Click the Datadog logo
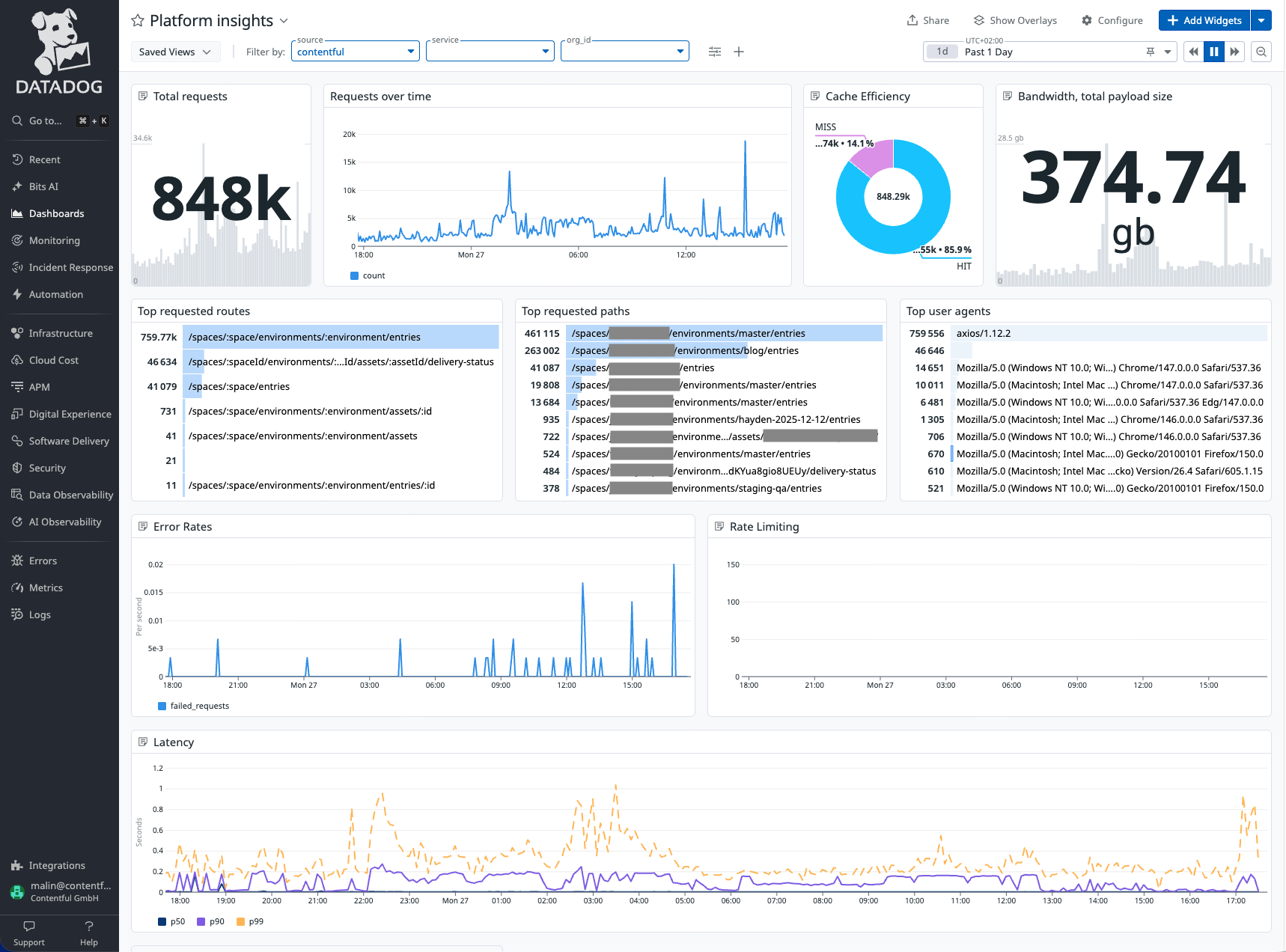This screenshot has height=952, width=1286. coord(59,52)
